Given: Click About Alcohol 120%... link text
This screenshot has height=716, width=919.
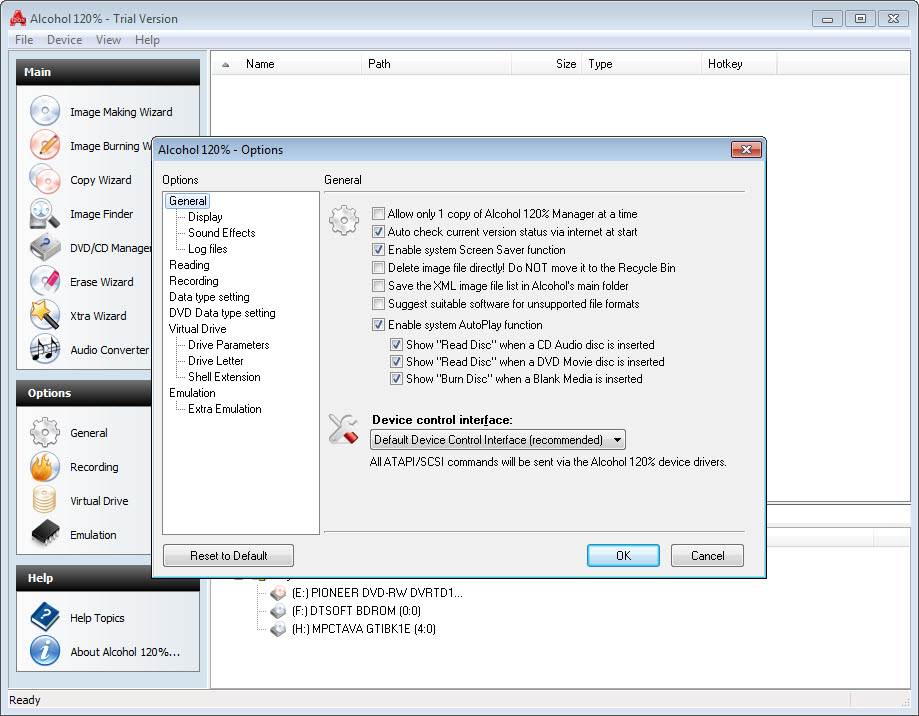Looking at the screenshot, I should tap(125, 652).
